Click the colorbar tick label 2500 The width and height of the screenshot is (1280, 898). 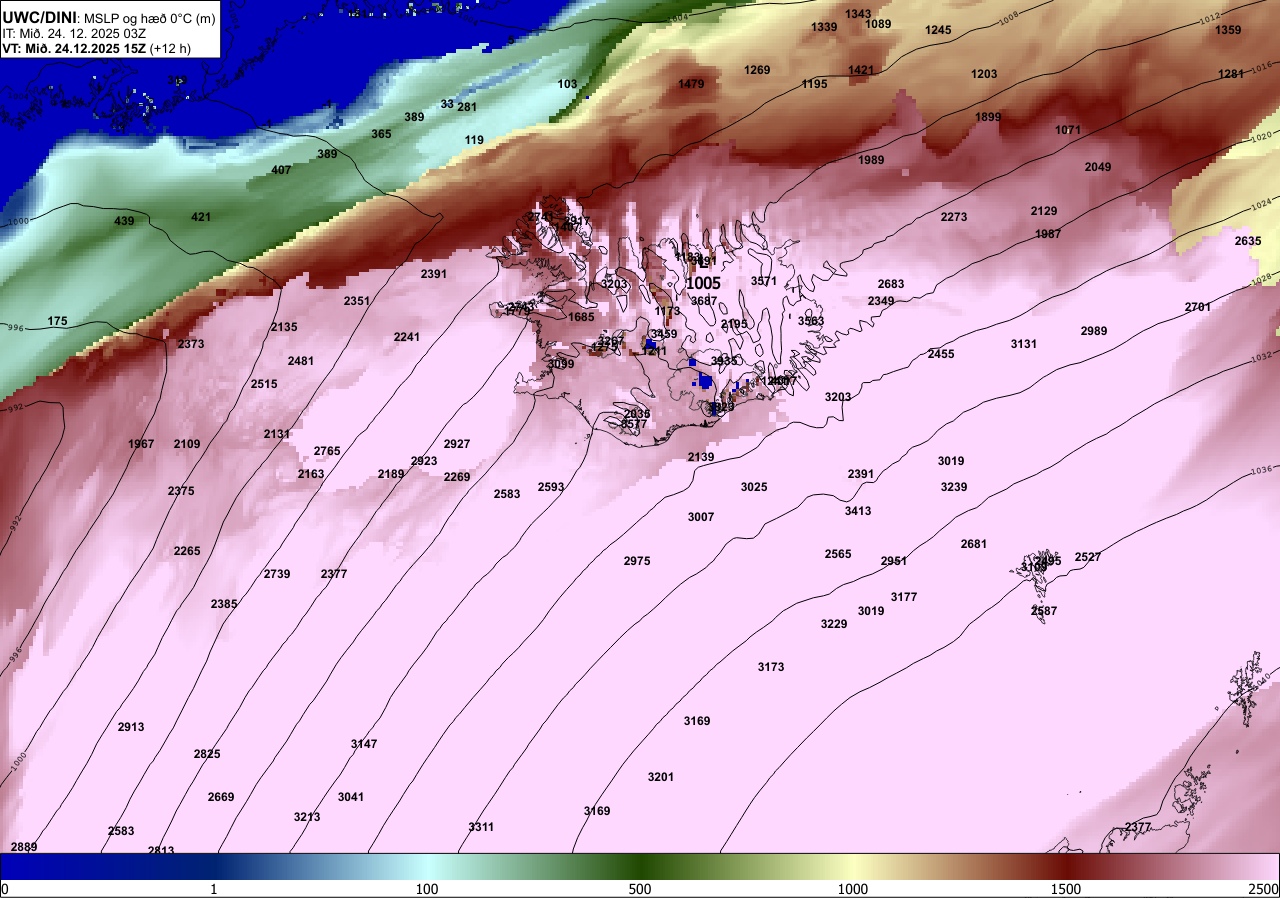1265,889
